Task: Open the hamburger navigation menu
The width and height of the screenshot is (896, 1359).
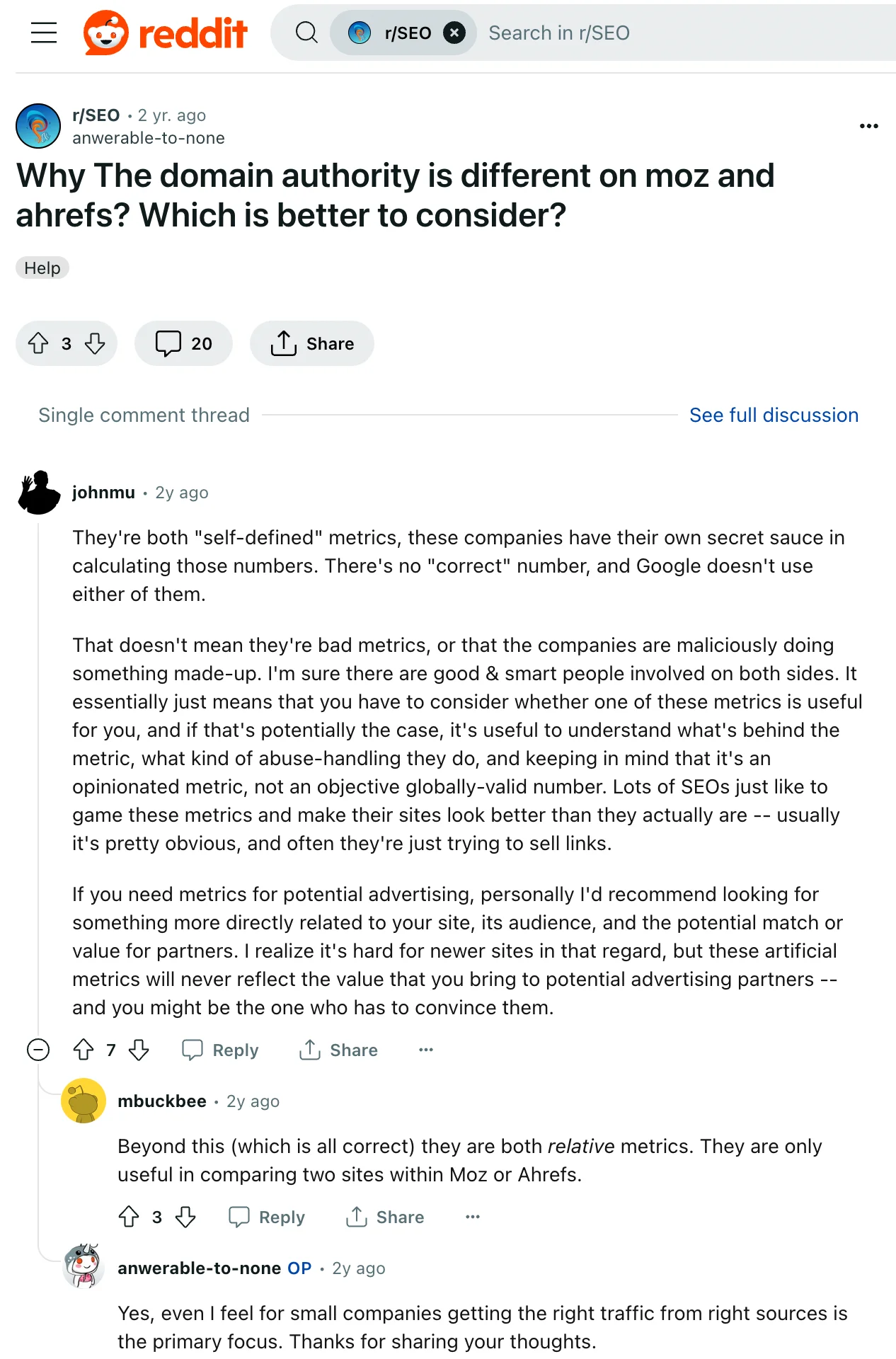Action: tap(43, 32)
